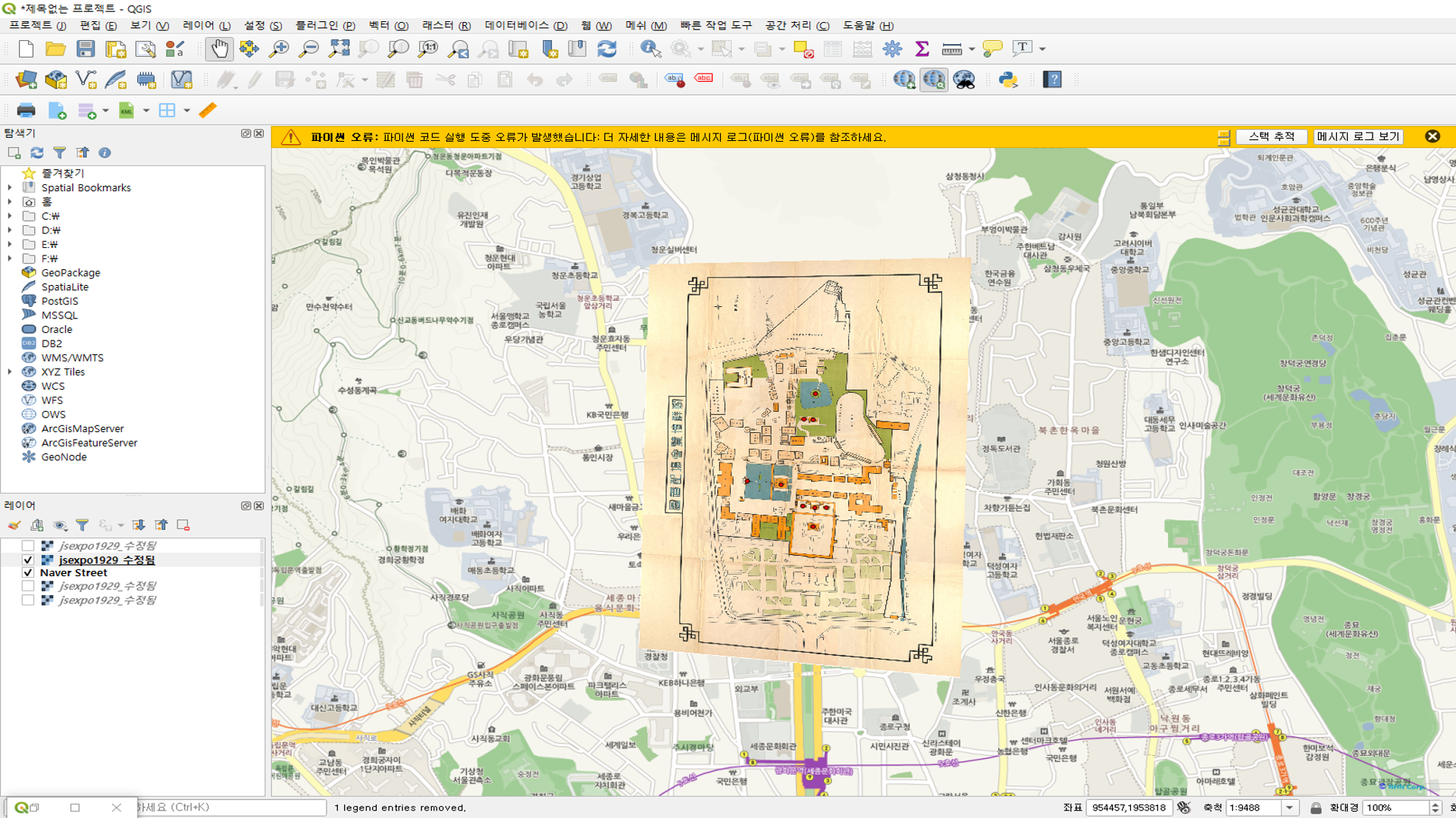Click the coordinate input field
This screenshot has width=1456, height=818.
pyautogui.click(x=1129, y=808)
